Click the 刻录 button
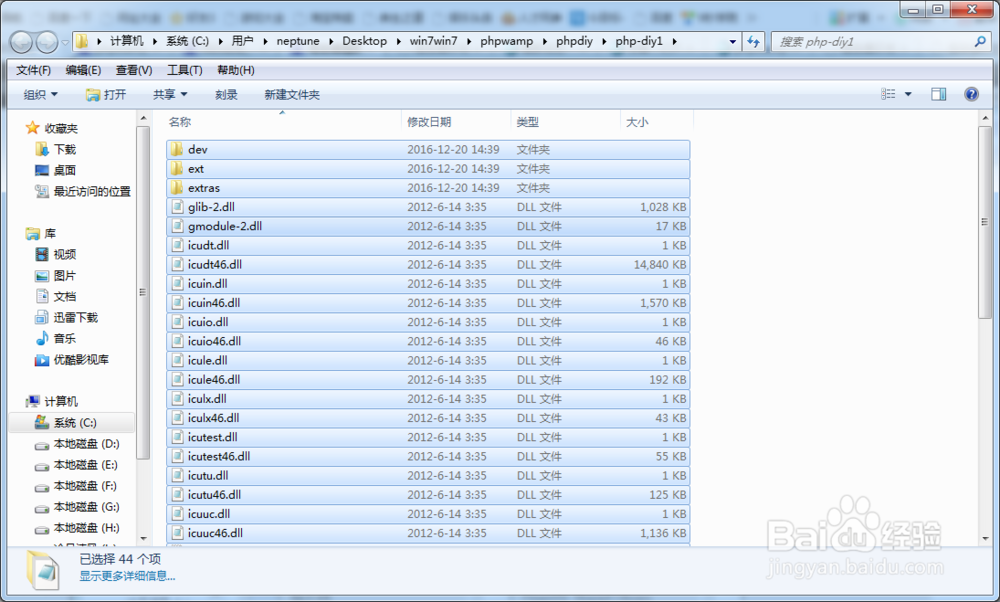1000x602 pixels. [x=226, y=94]
